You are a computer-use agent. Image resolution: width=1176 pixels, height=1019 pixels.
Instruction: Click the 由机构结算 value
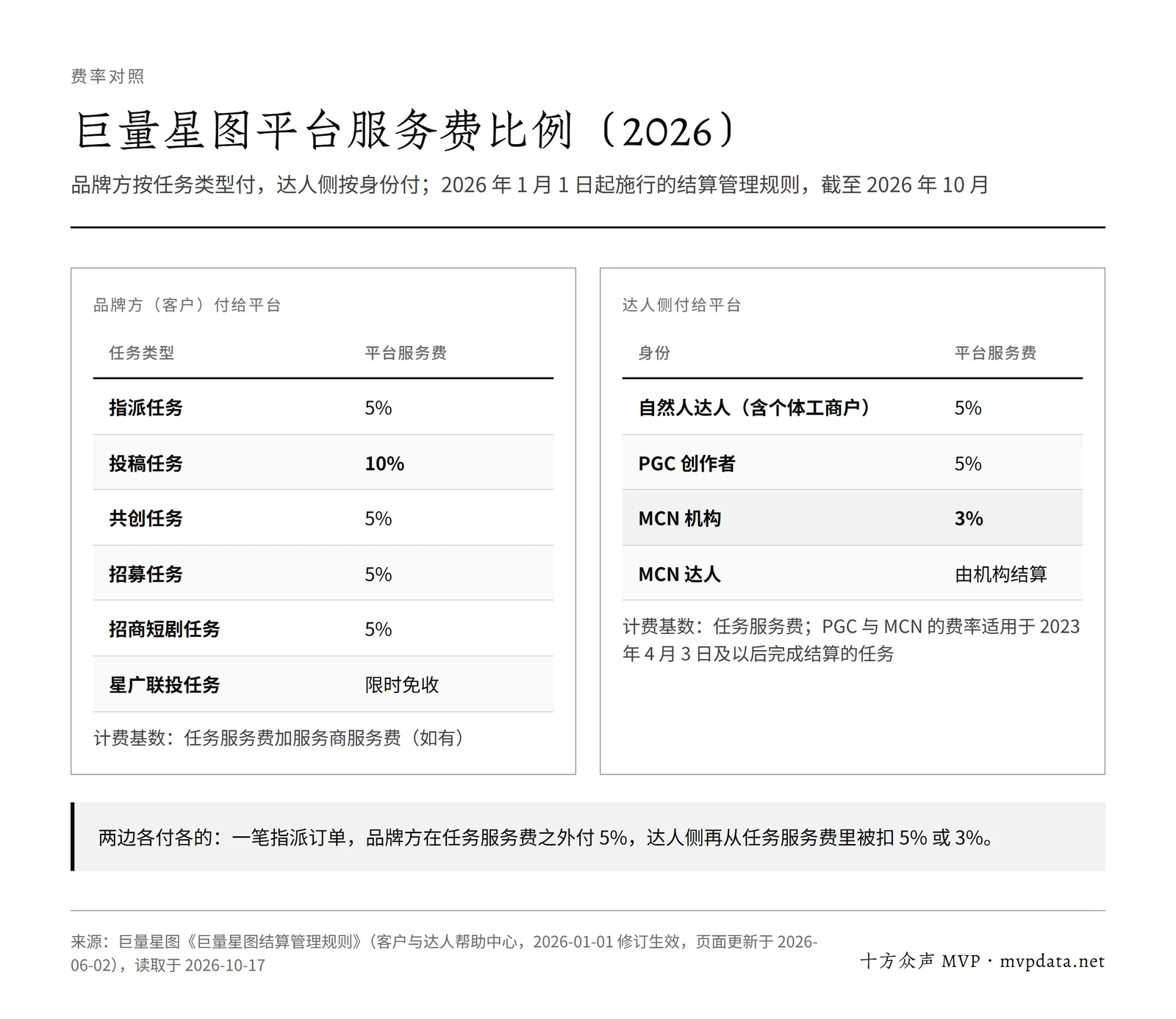(x=1000, y=574)
